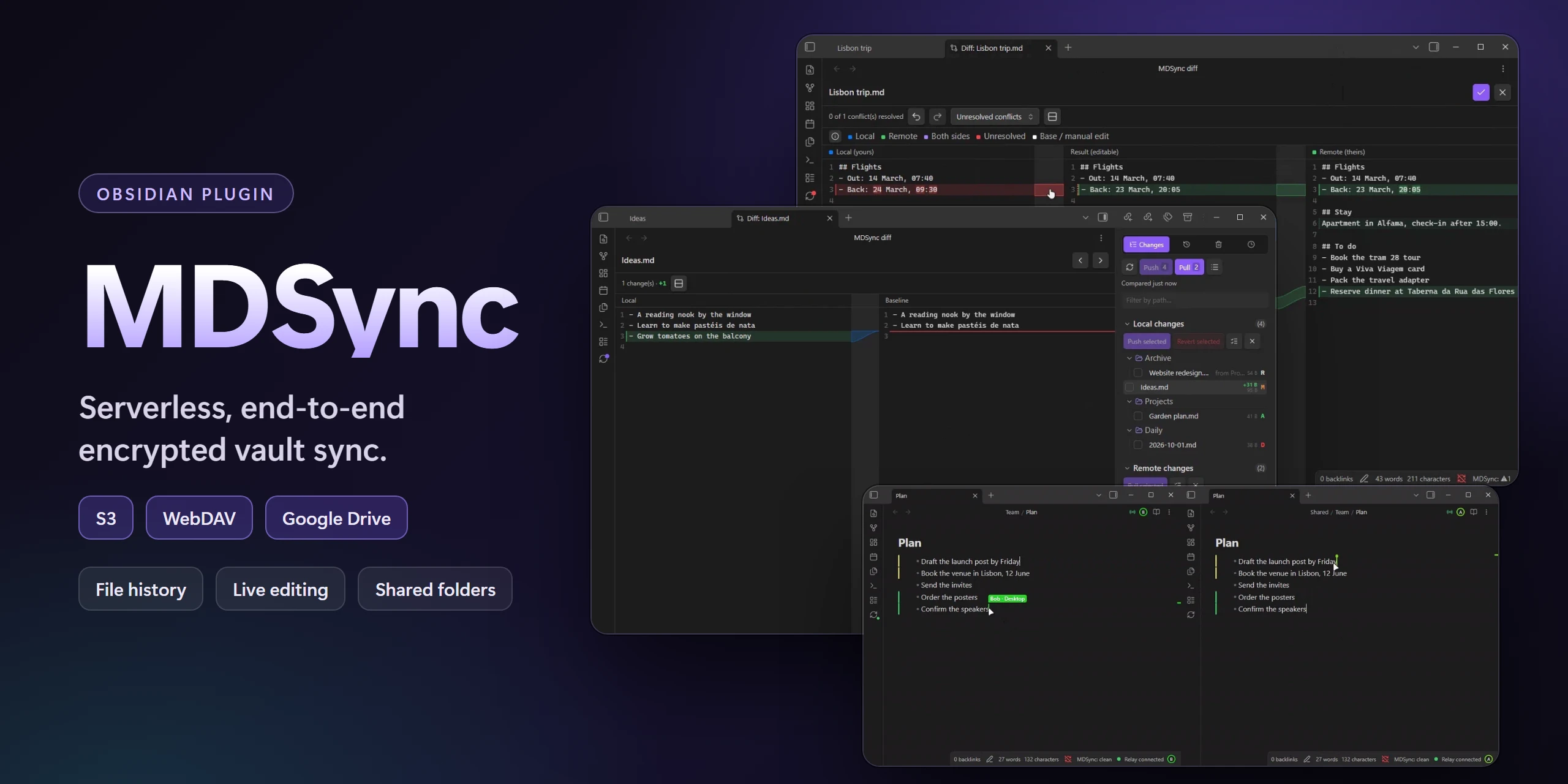
Task: Open the tag icon in the Ideas window header
Action: point(1168,217)
